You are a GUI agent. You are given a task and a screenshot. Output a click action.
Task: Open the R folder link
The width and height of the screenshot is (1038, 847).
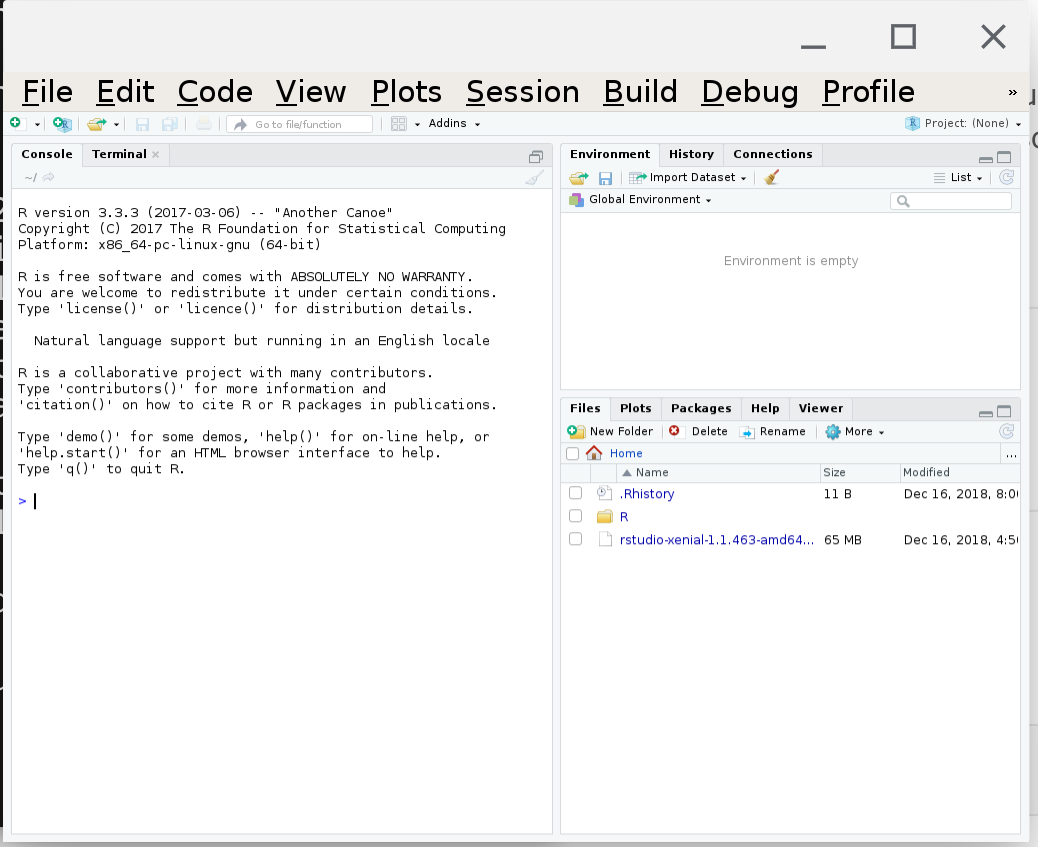[x=624, y=517]
